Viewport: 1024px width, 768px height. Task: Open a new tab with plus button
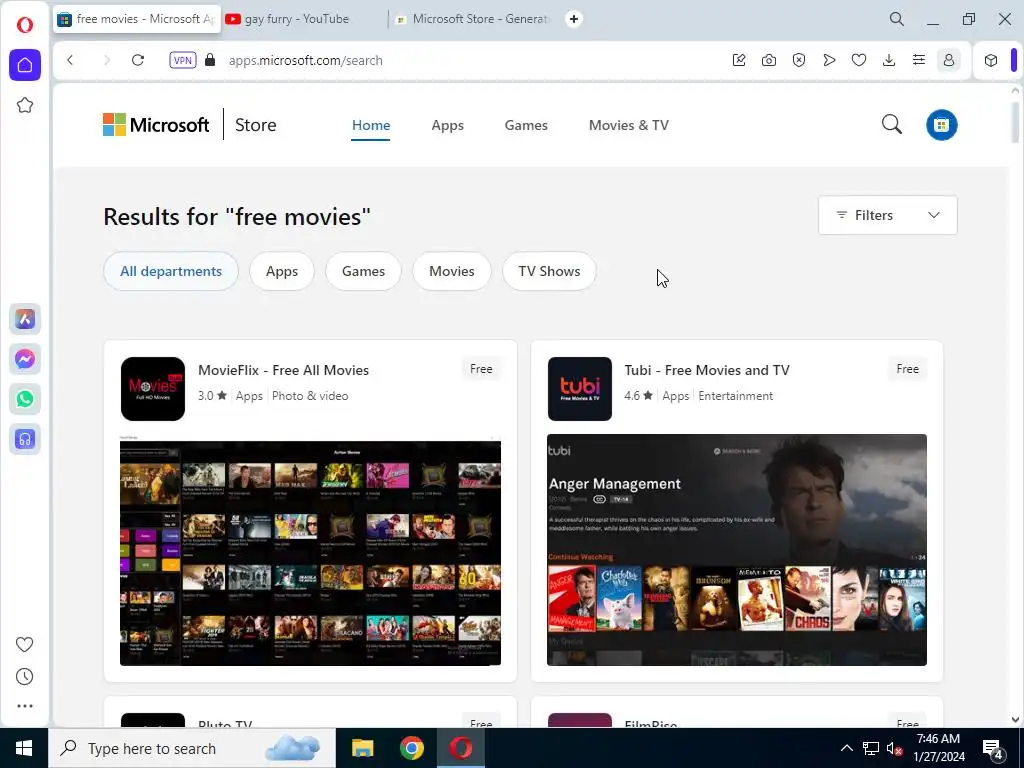point(573,19)
